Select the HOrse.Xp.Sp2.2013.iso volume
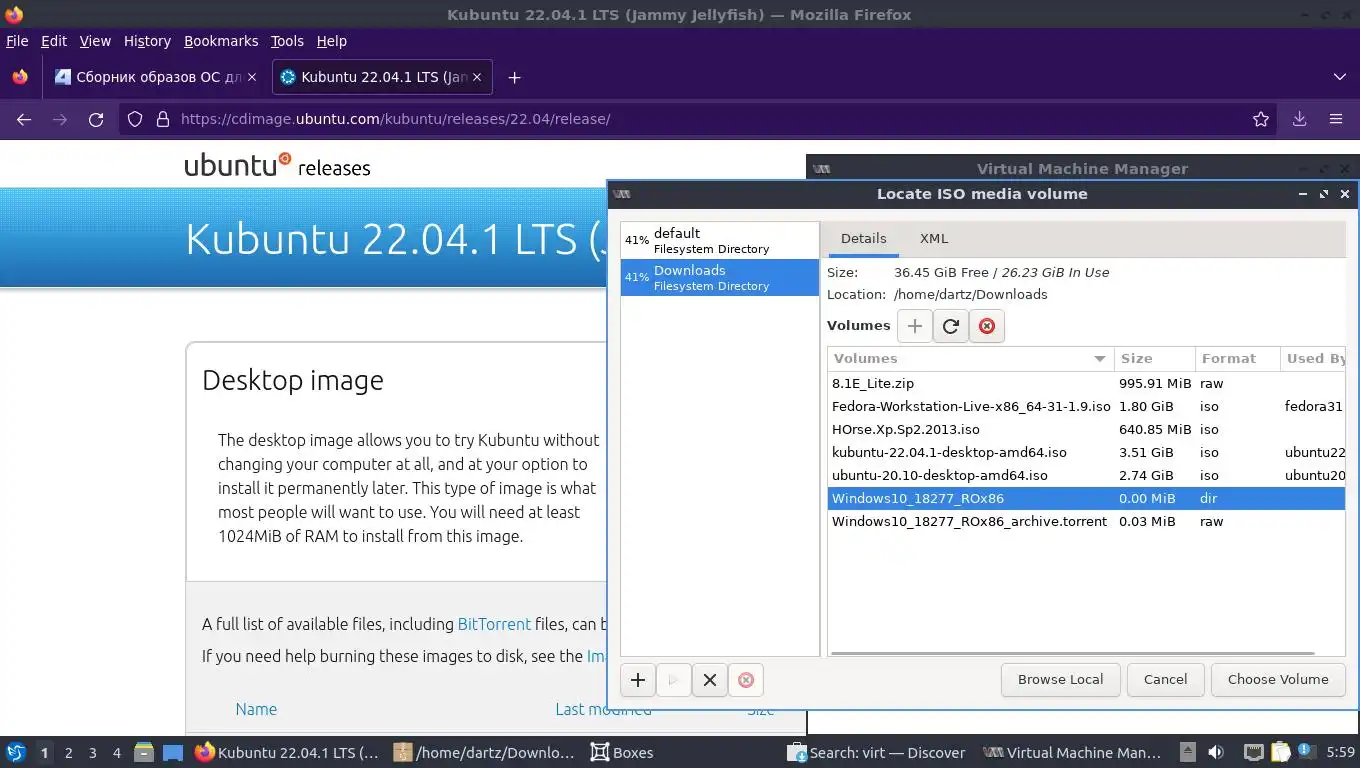Viewport: 1360px width, 768px height. point(1086,429)
